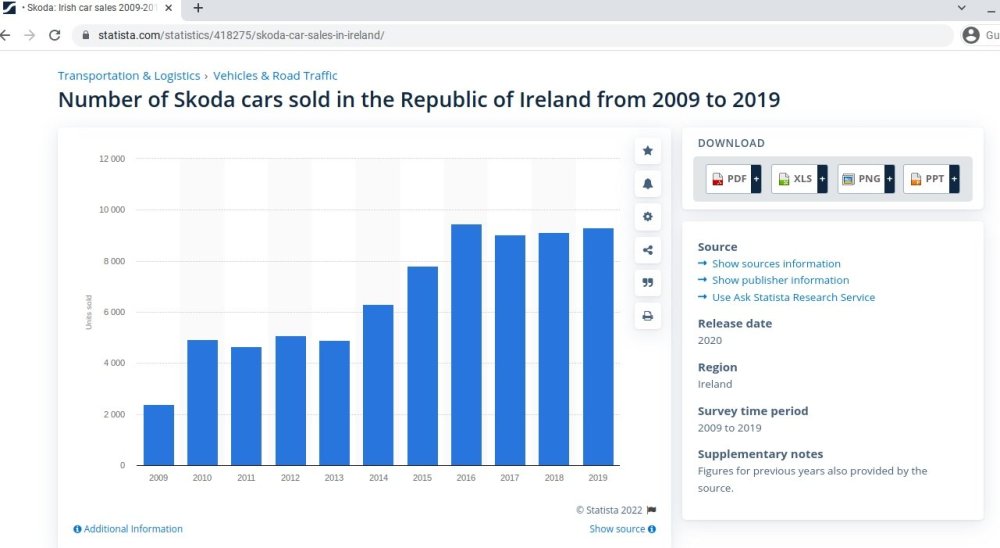Click the DOWNLOAD heading
This screenshot has width=1000, height=548.
click(x=731, y=144)
